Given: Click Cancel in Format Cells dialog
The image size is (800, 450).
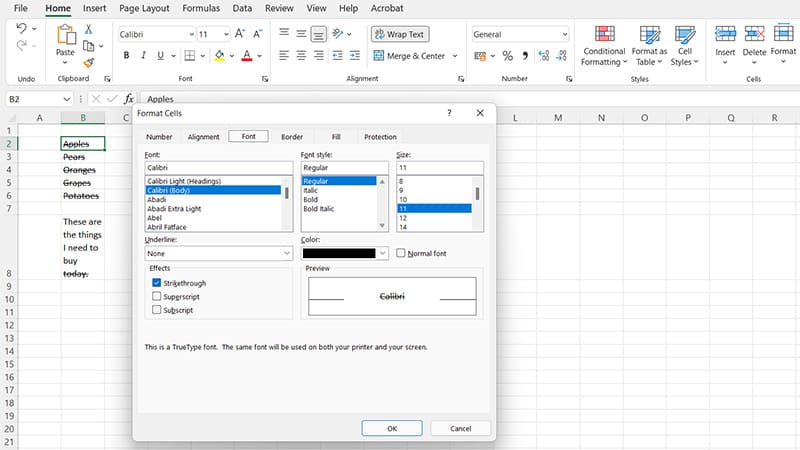Looking at the screenshot, I should point(461,428).
